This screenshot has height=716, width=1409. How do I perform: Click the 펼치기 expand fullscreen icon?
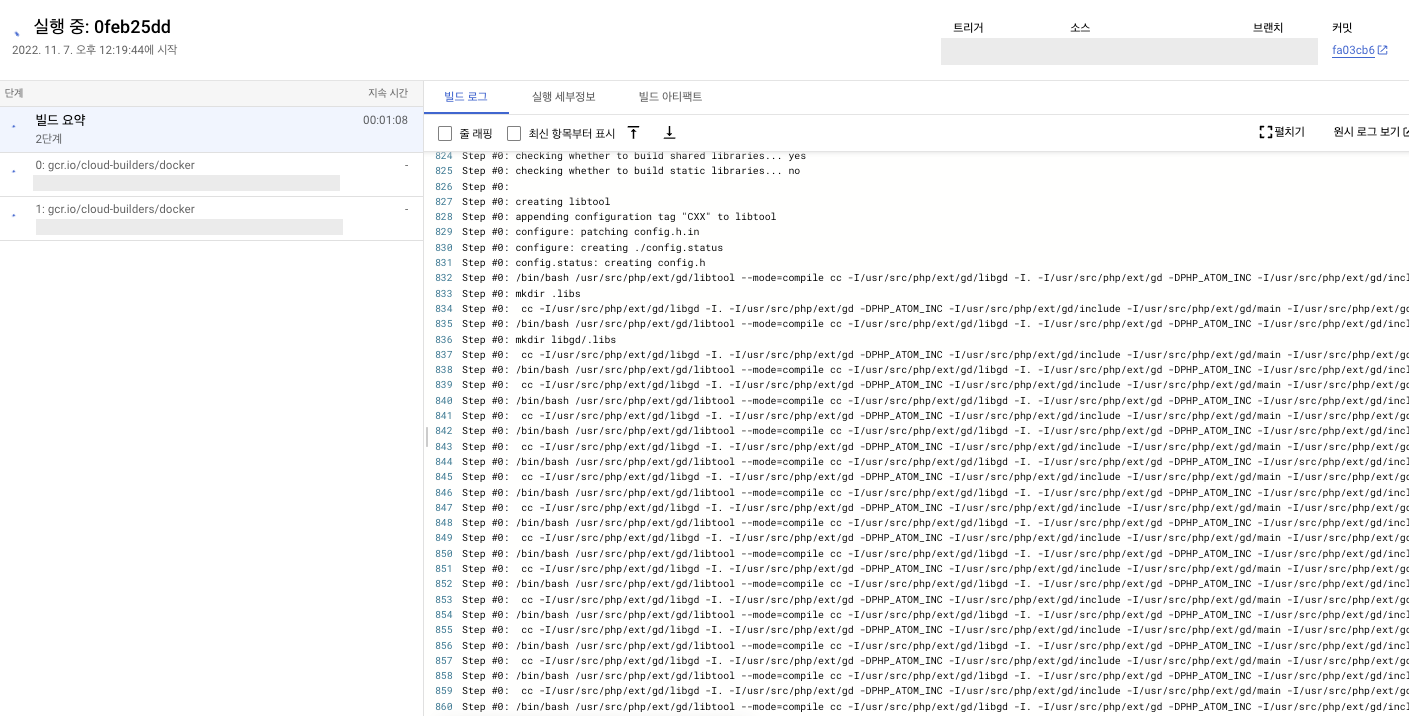pos(1265,132)
